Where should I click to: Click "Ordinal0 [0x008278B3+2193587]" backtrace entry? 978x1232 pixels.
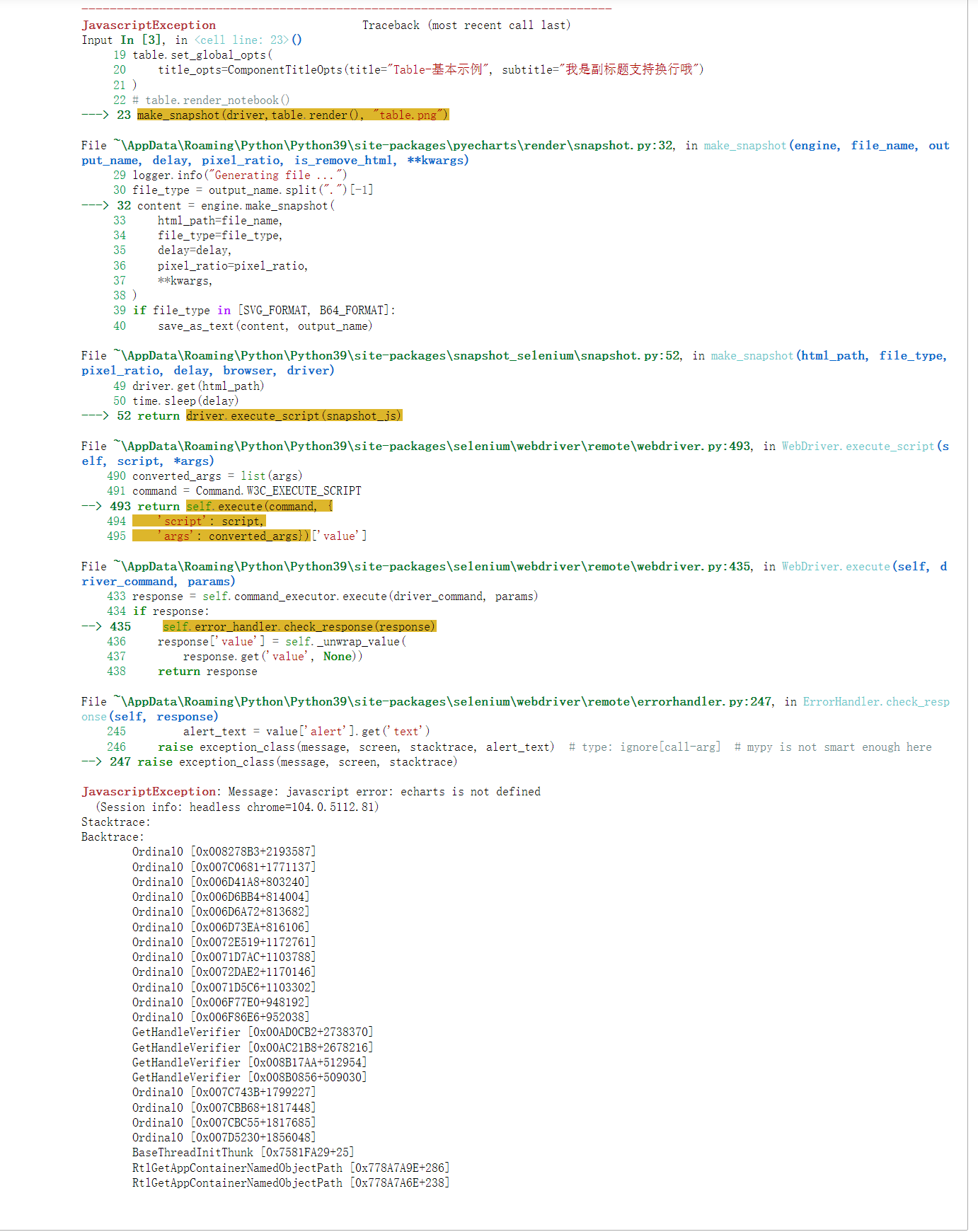(224, 852)
